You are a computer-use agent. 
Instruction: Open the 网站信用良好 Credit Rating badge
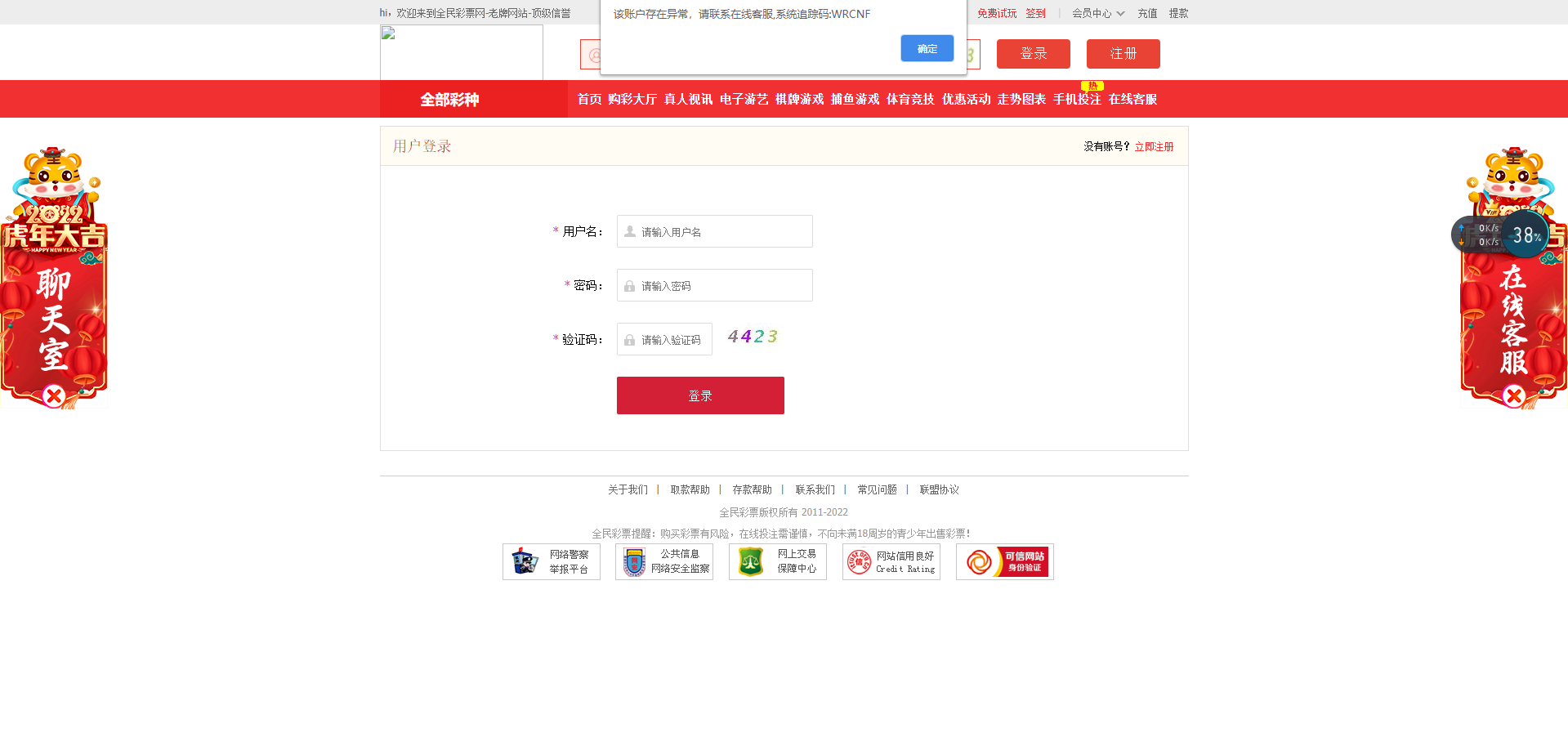(x=891, y=562)
